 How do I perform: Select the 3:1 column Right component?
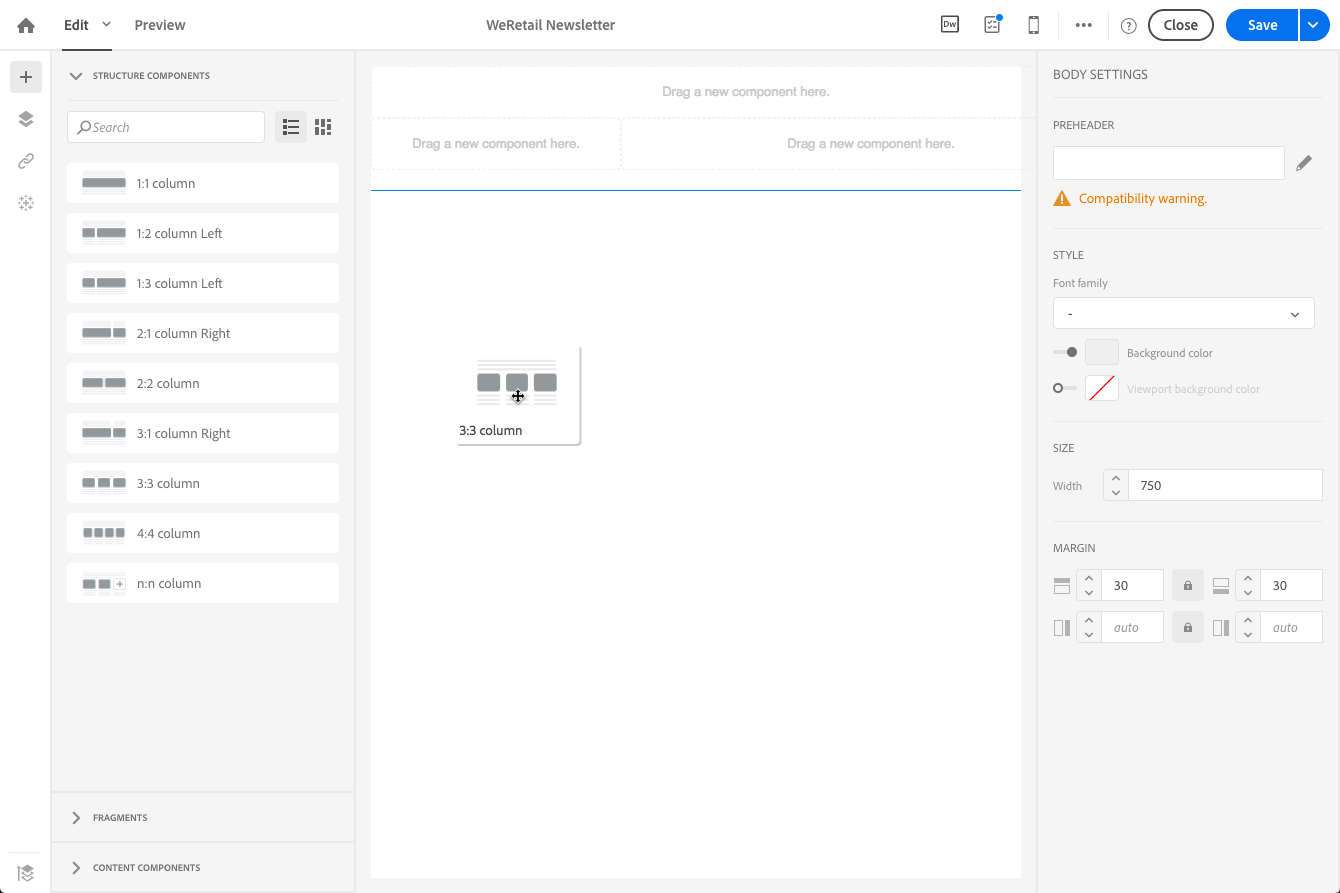(x=203, y=433)
